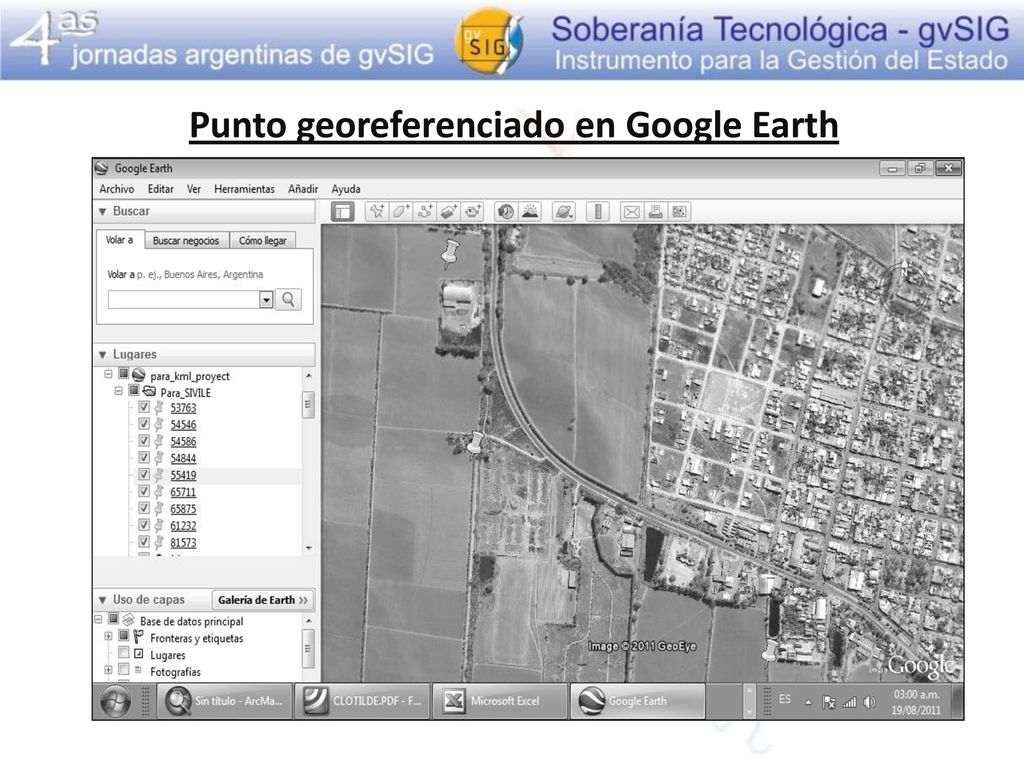This screenshot has height=768, width=1024.
Task: Click the Volar a search input field
Action: [x=184, y=300]
